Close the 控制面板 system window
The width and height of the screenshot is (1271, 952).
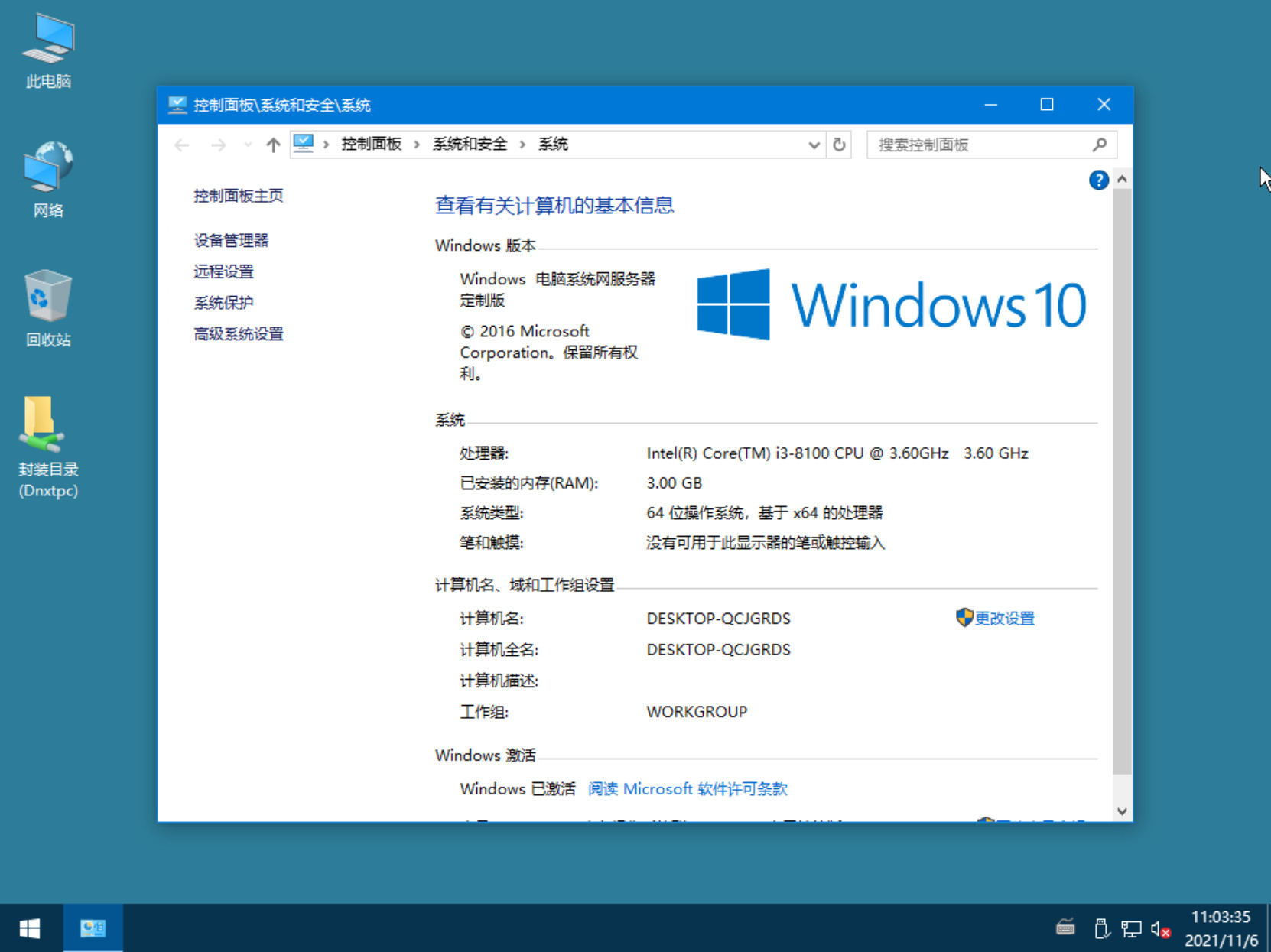coord(1104,105)
